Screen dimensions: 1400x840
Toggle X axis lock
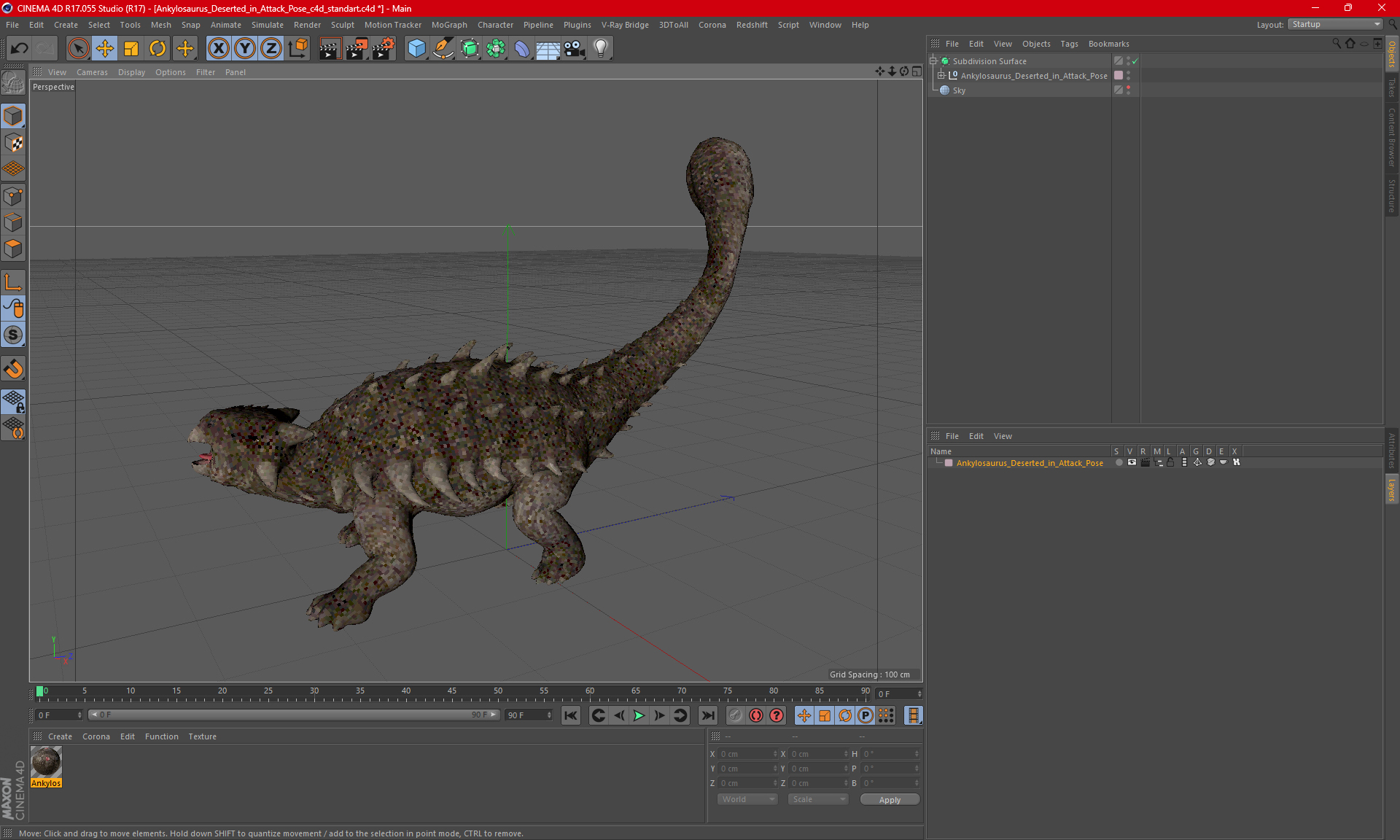click(x=218, y=49)
